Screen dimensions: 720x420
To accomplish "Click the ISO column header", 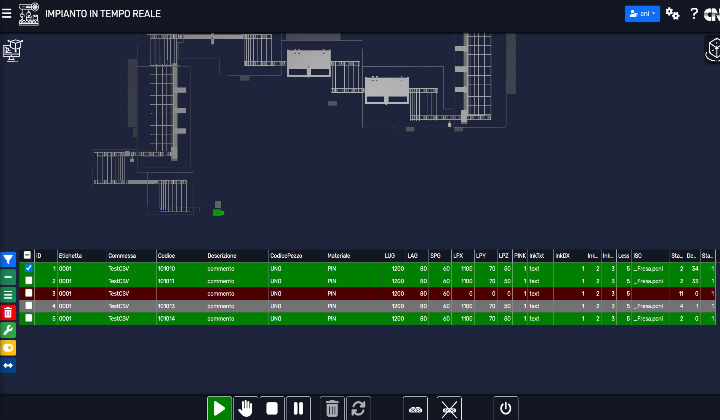I will pos(651,256).
